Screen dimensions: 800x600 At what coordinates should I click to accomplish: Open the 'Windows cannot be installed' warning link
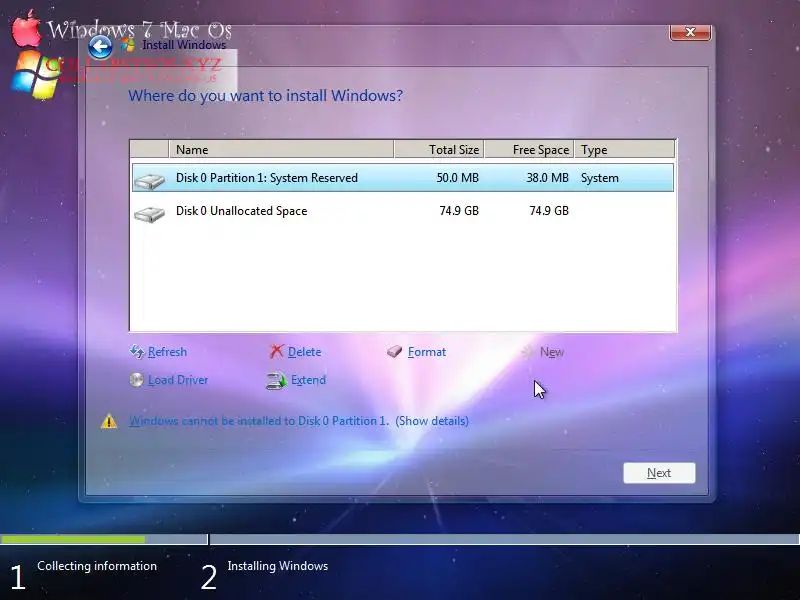tap(299, 421)
